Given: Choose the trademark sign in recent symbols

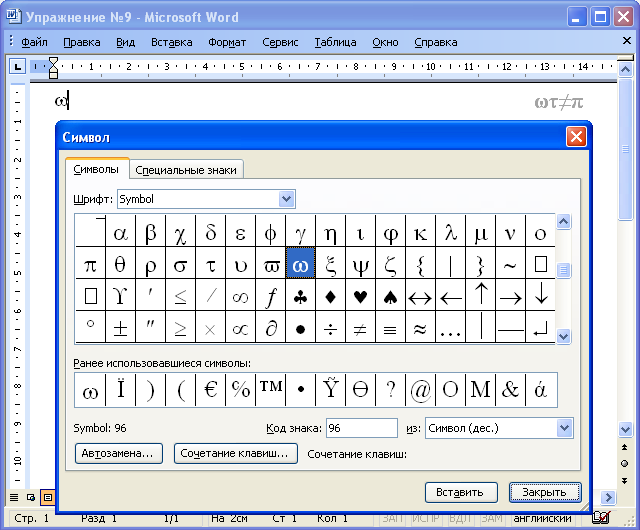Looking at the screenshot, I should (x=271, y=390).
